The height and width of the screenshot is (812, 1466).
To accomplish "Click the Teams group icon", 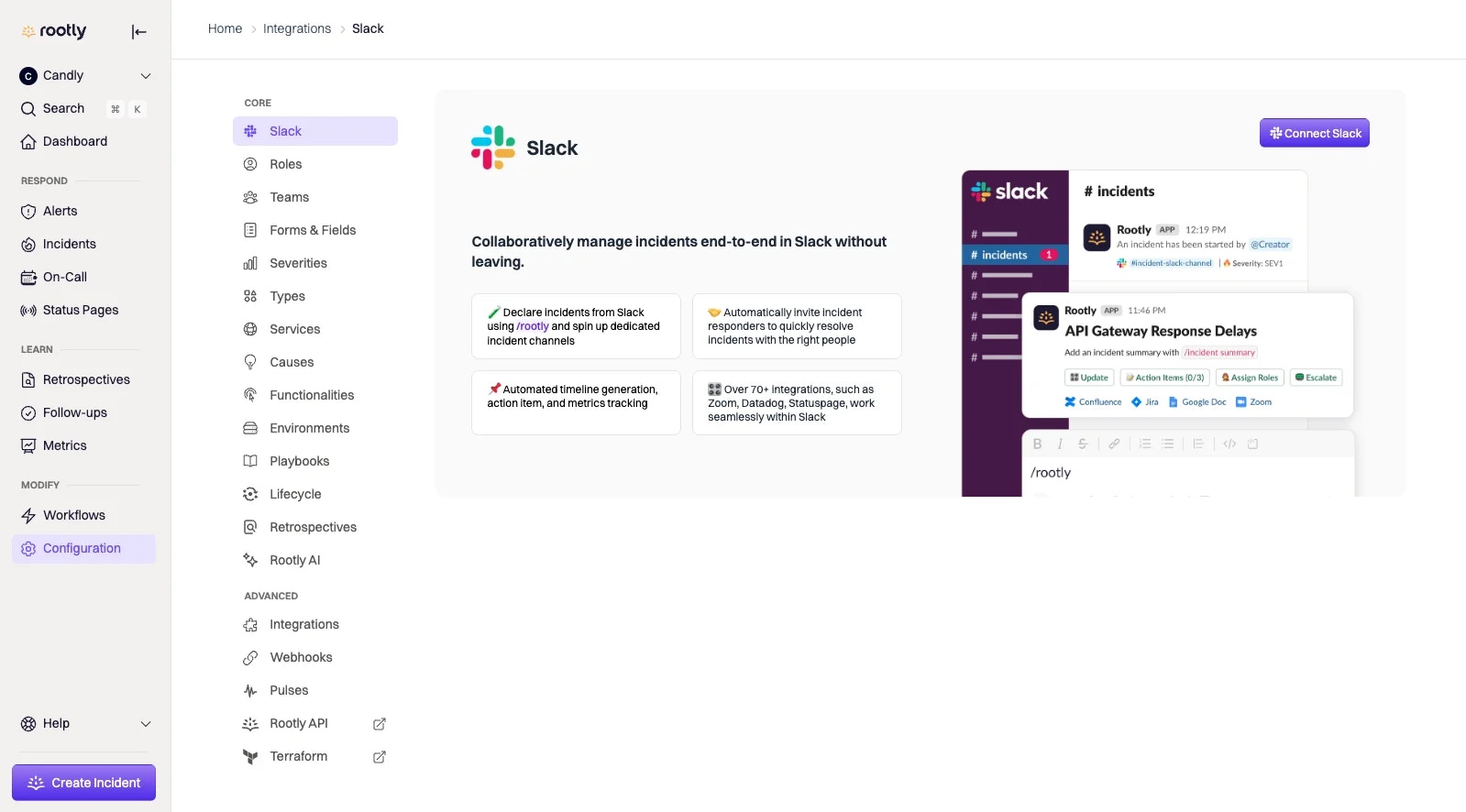I will [250, 197].
